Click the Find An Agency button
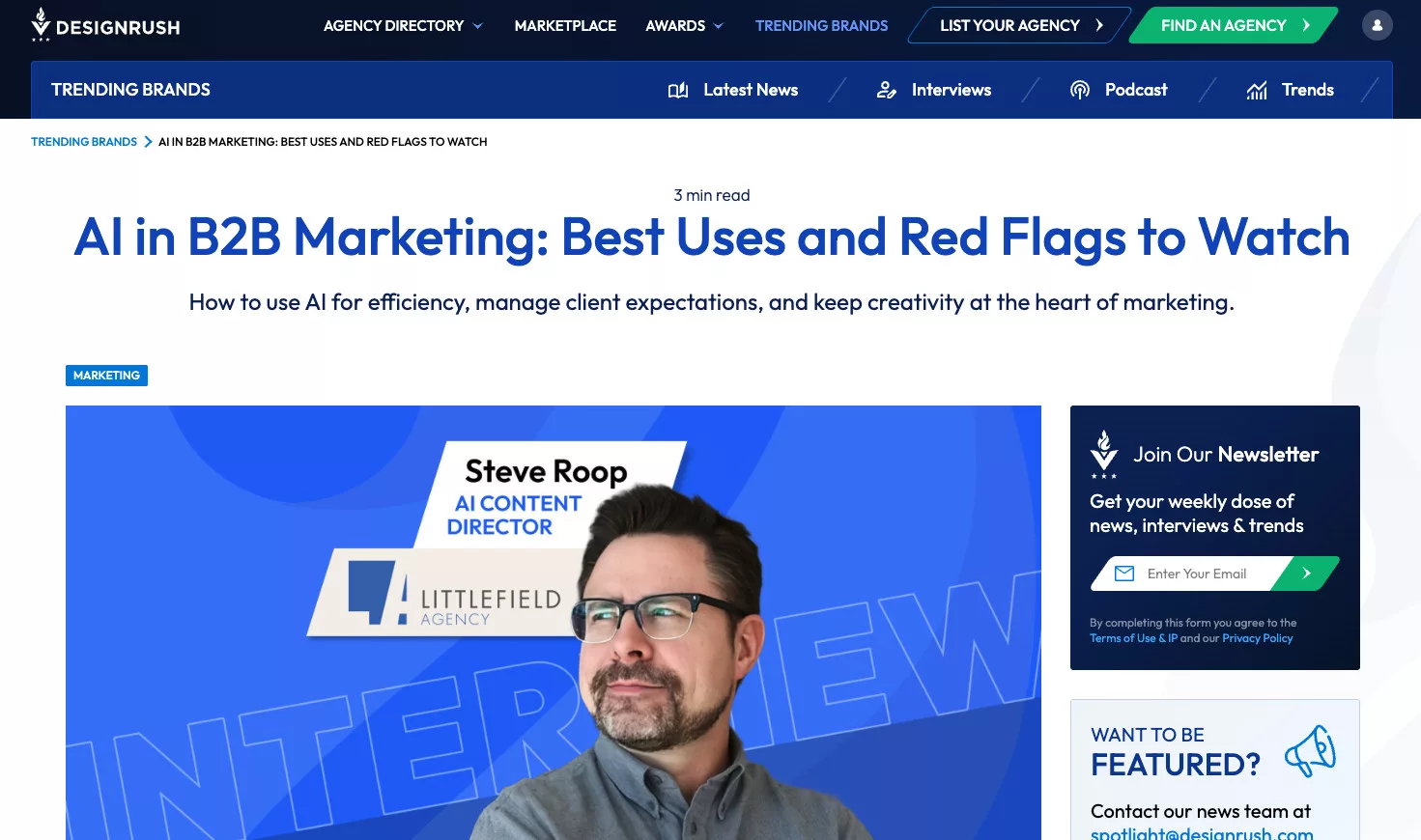The width and height of the screenshot is (1421, 840). click(1234, 26)
